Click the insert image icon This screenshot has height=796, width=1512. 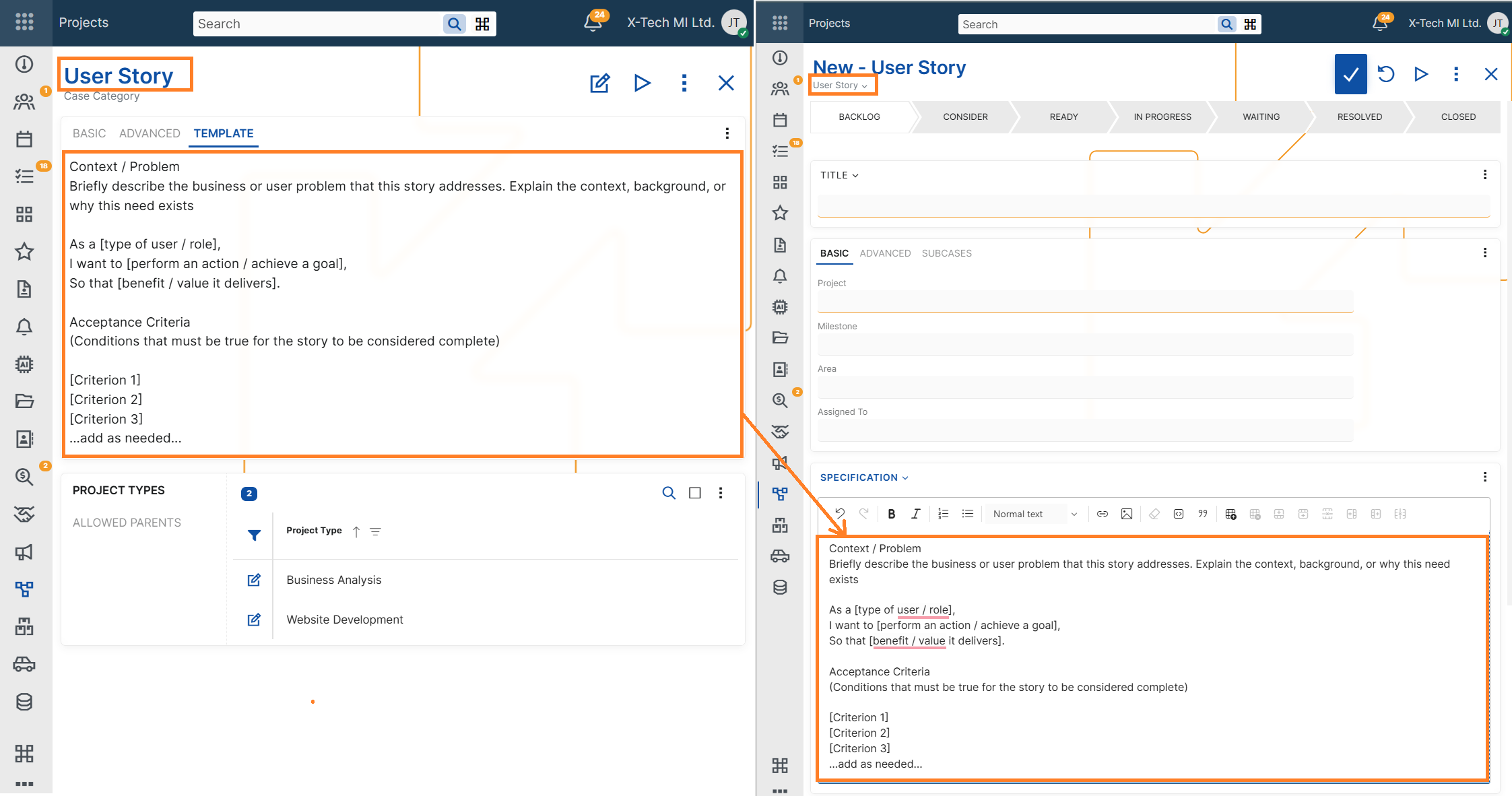(1126, 514)
